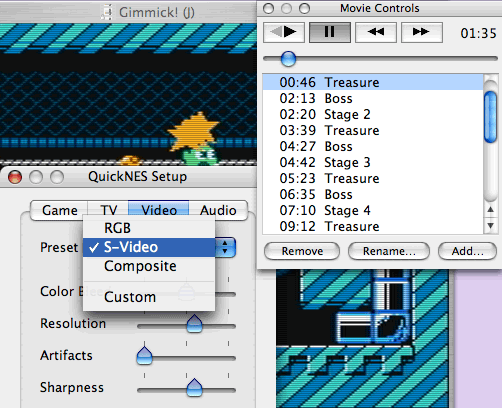Image resolution: width=502 pixels, height=408 pixels.
Task: Pause the movie playback
Action: (x=330, y=32)
